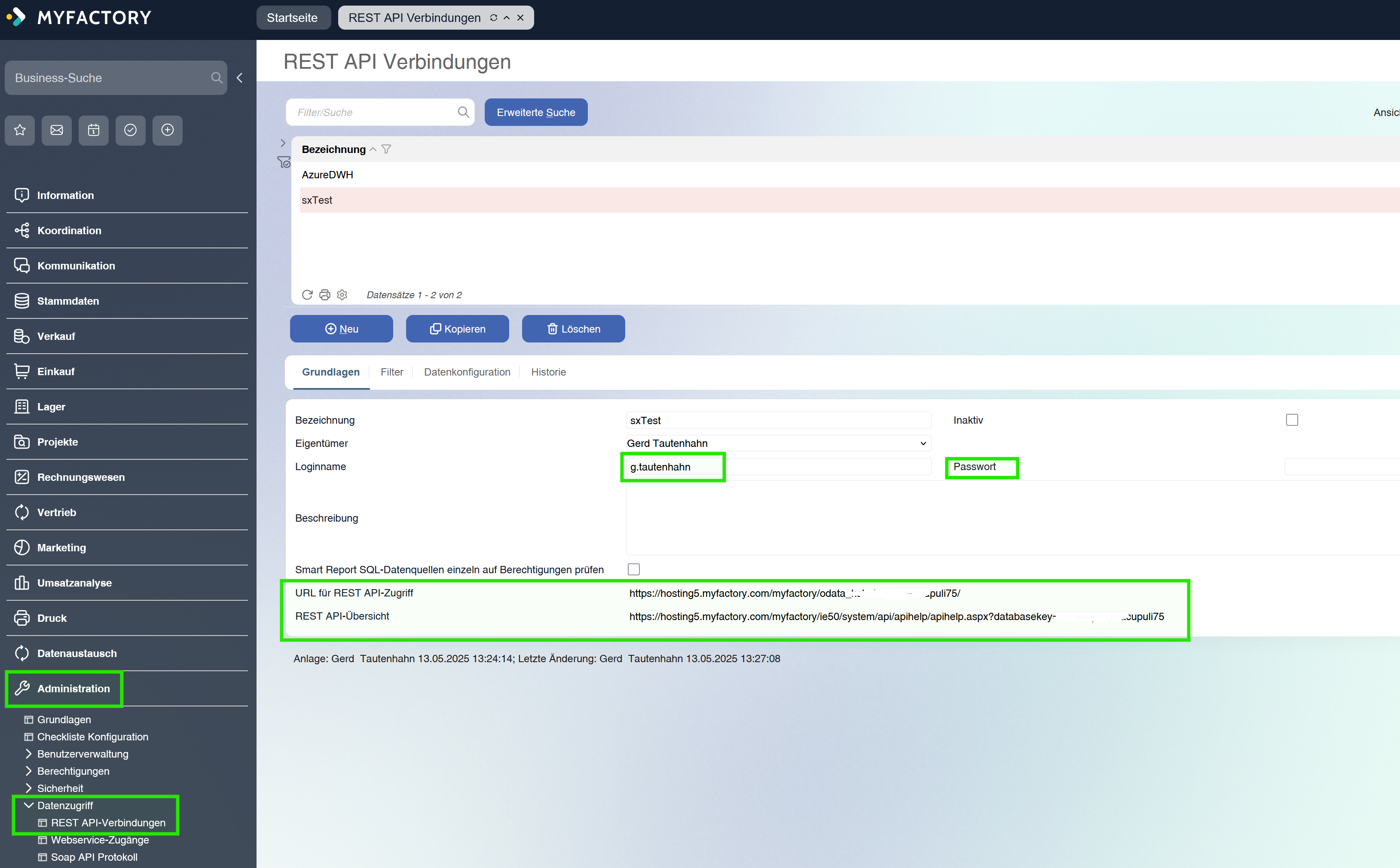Enable Smart Report SQL-Datenquellen permission checkbox
Screen dimensions: 1400x868
(634, 569)
